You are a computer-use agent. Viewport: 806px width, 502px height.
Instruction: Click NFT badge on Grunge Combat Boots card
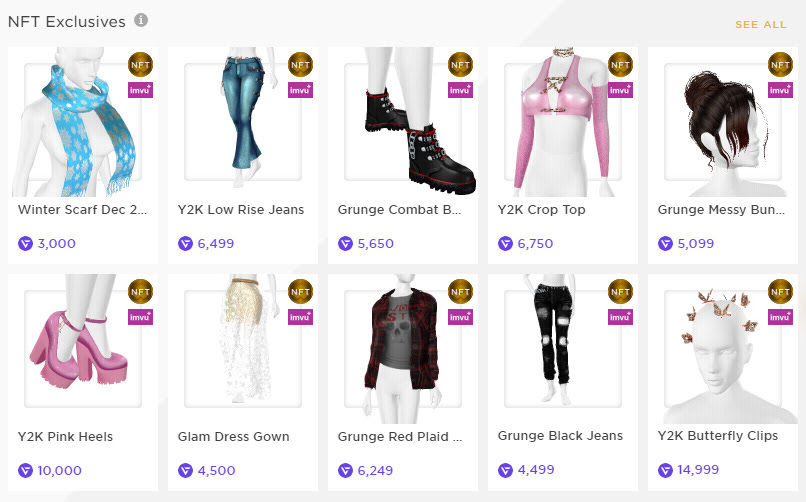tap(460, 65)
